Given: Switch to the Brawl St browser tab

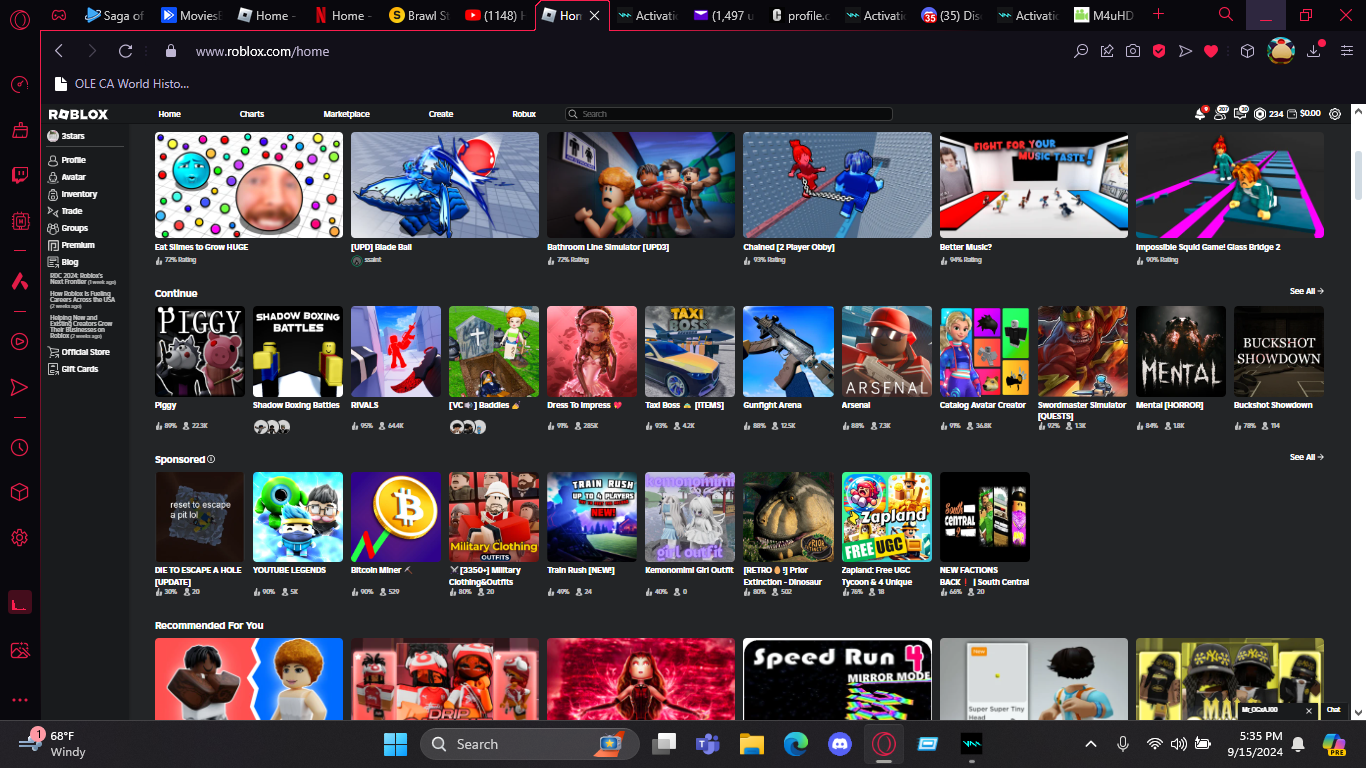Looking at the screenshot, I should point(419,15).
